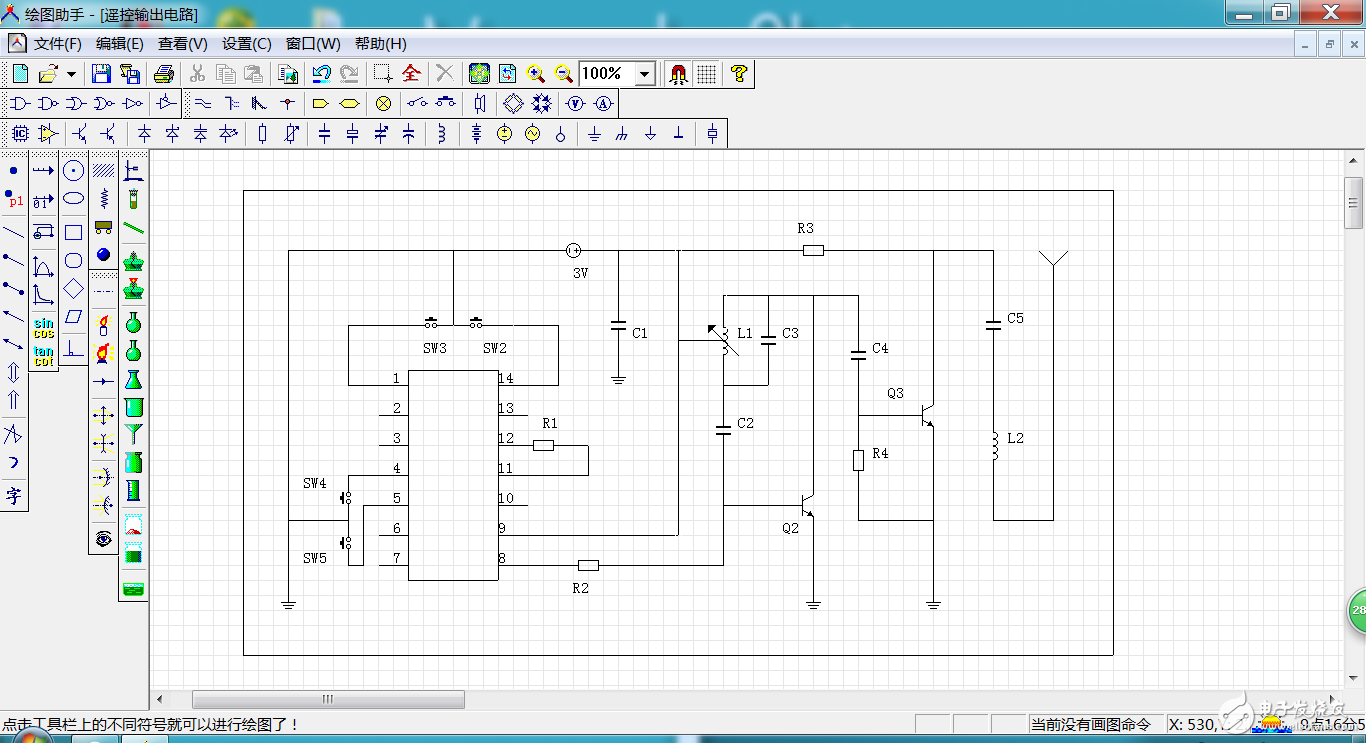Select the blue ball symbol
The height and width of the screenshot is (743, 1366).
click(103, 255)
